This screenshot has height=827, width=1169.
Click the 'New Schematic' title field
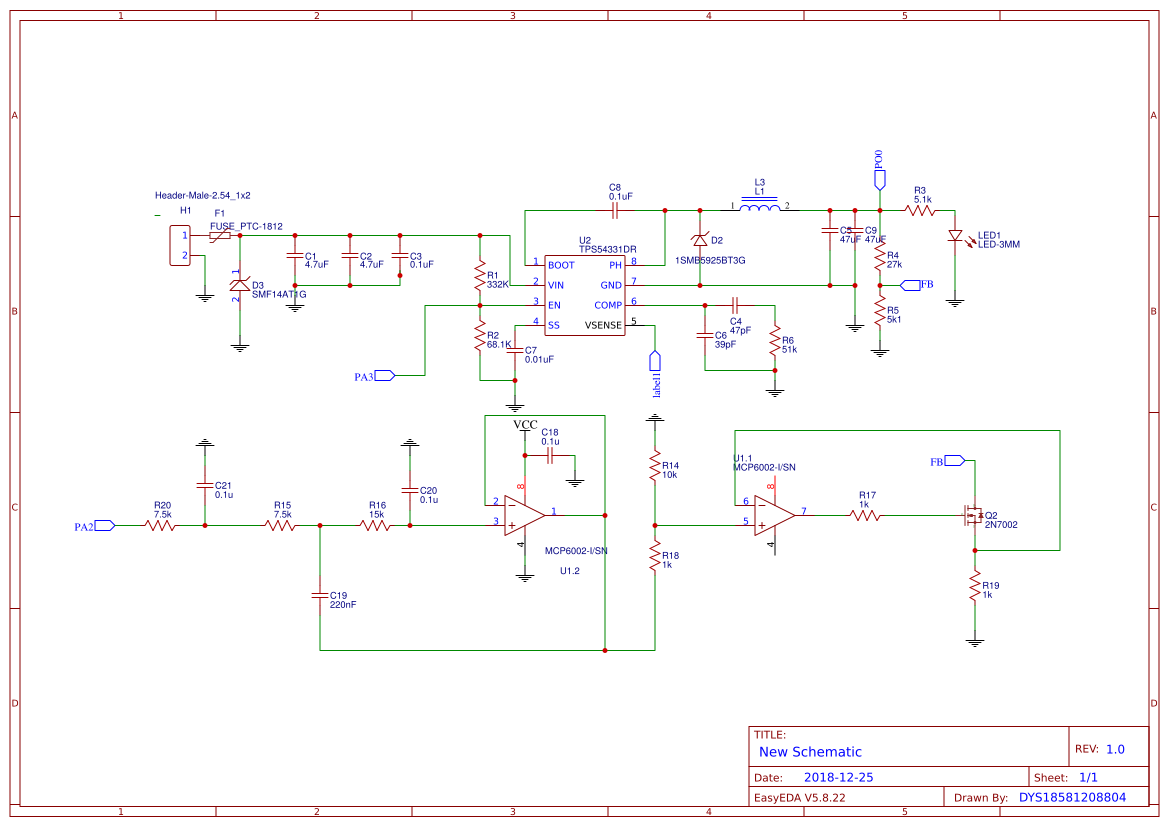810,752
